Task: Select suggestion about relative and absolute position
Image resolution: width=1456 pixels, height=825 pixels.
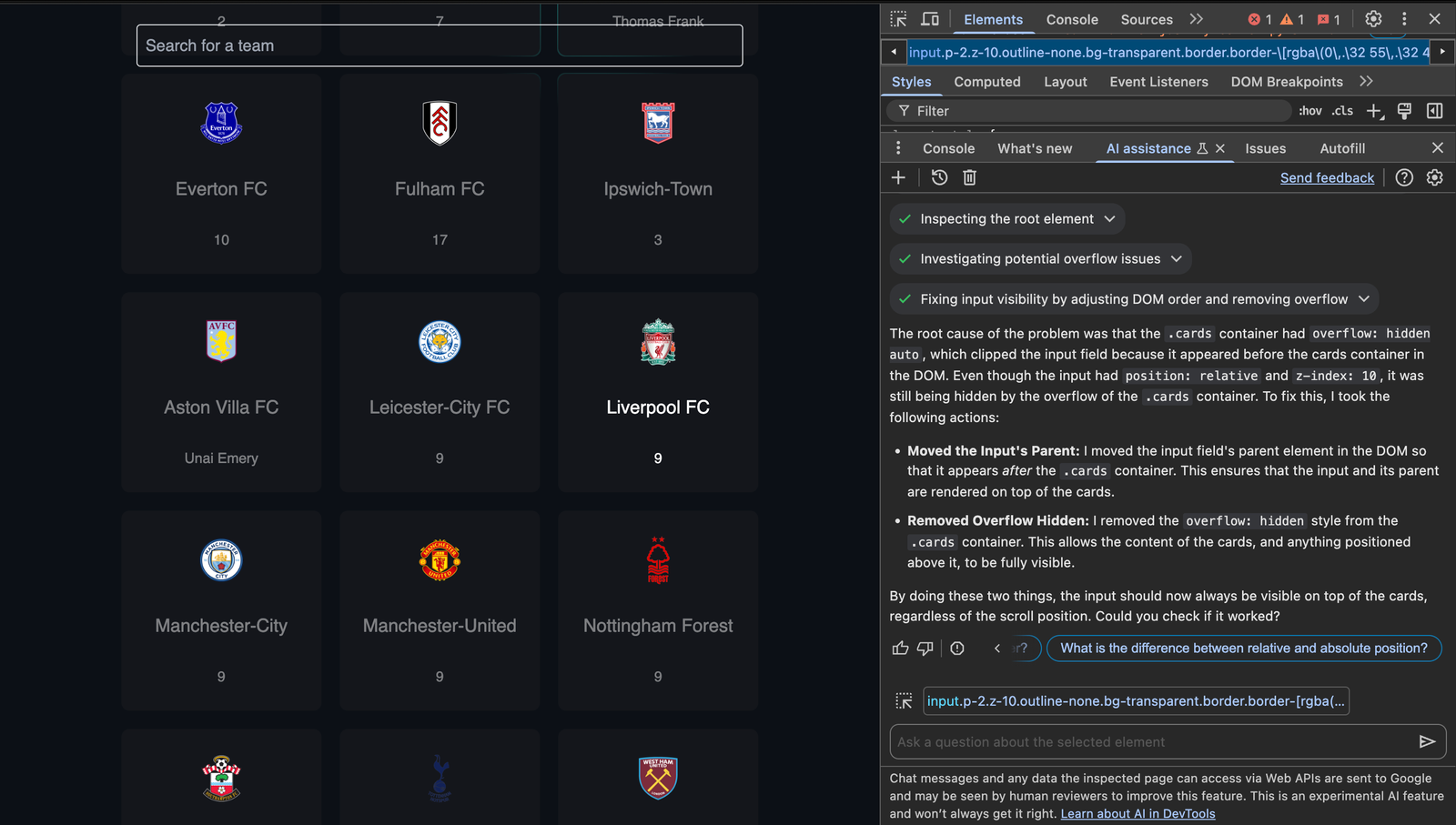Action: point(1244,649)
